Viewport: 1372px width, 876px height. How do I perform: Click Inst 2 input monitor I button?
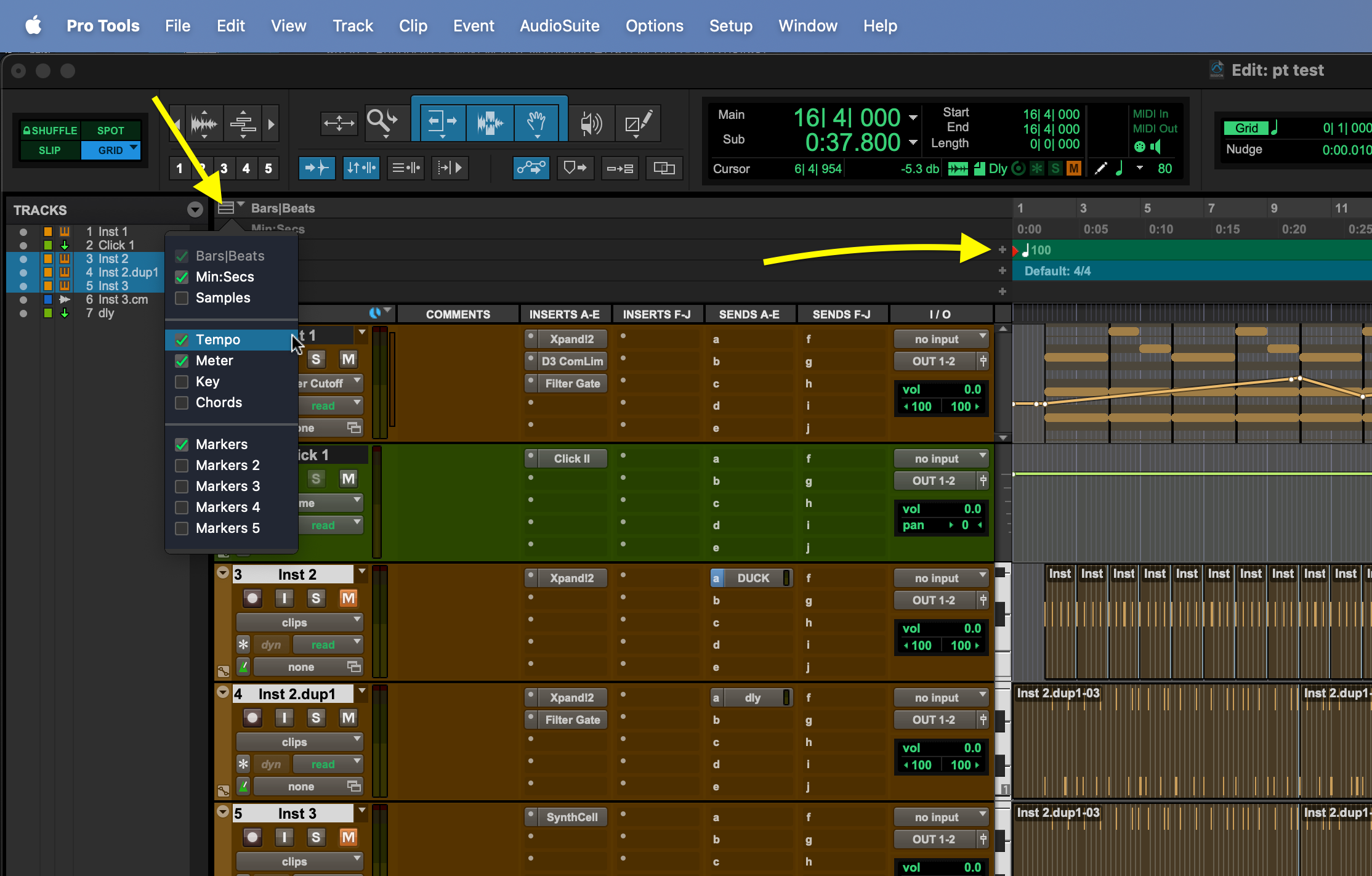tap(284, 598)
